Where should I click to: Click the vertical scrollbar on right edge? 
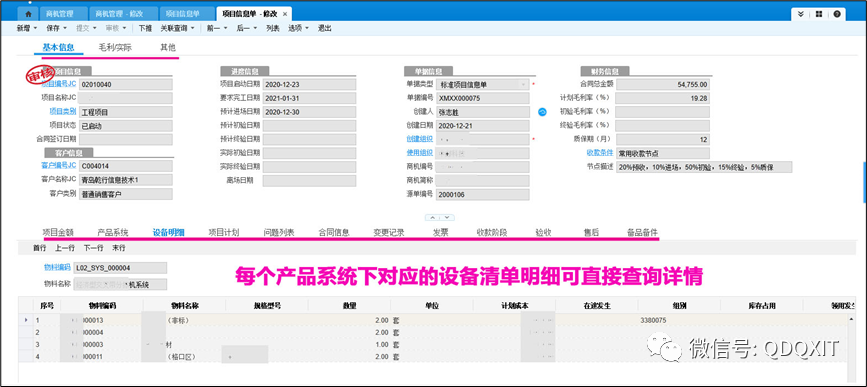[864, 182]
